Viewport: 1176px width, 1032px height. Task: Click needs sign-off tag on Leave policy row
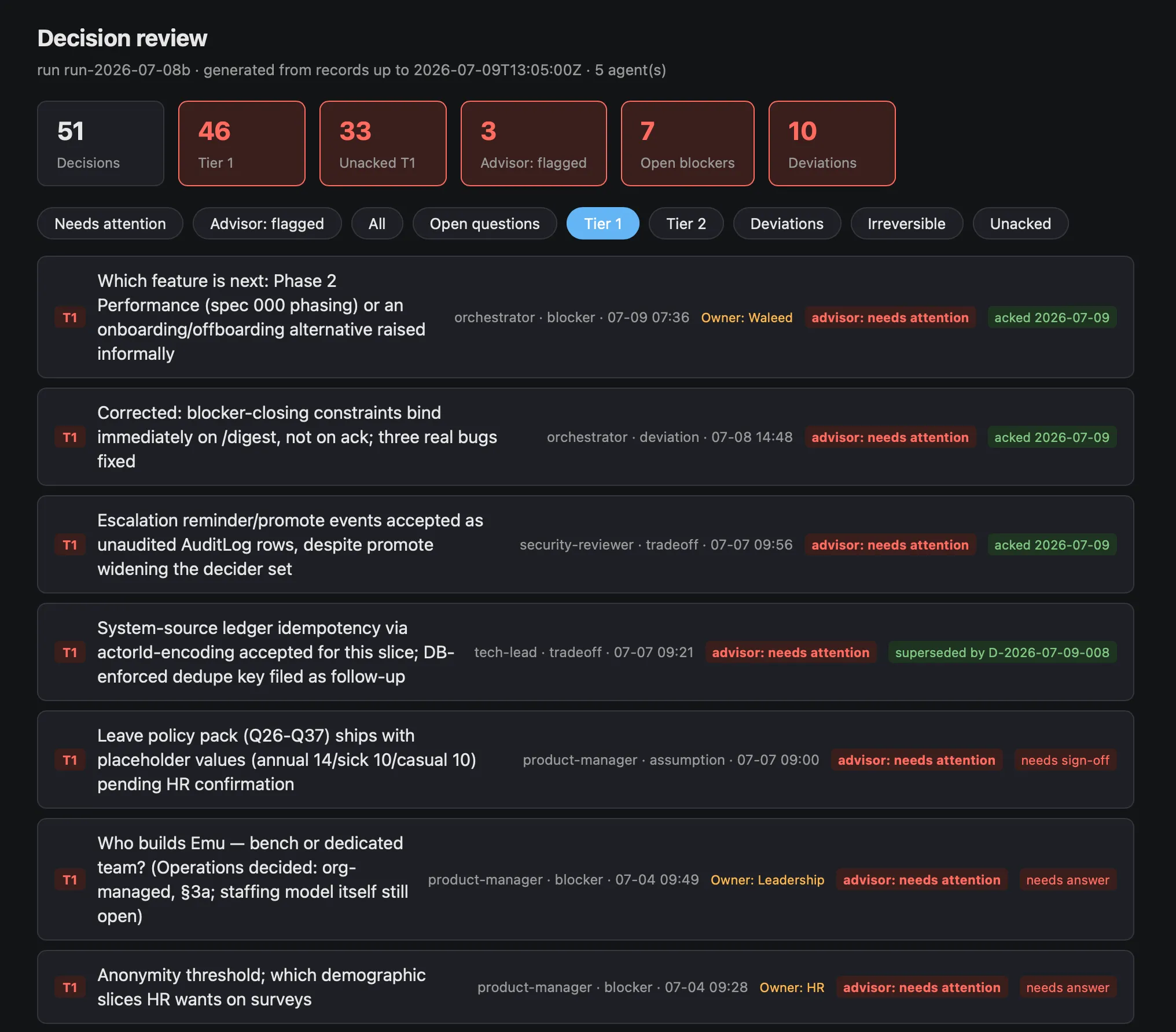coord(1065,760)
